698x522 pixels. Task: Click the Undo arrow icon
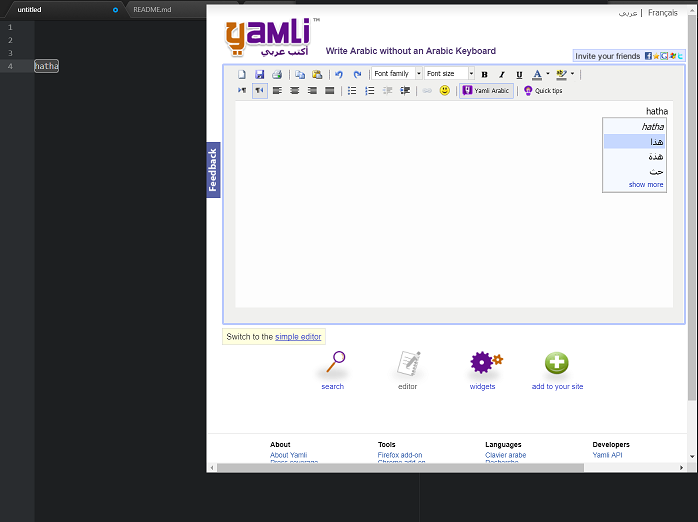(x=339, y=74)
